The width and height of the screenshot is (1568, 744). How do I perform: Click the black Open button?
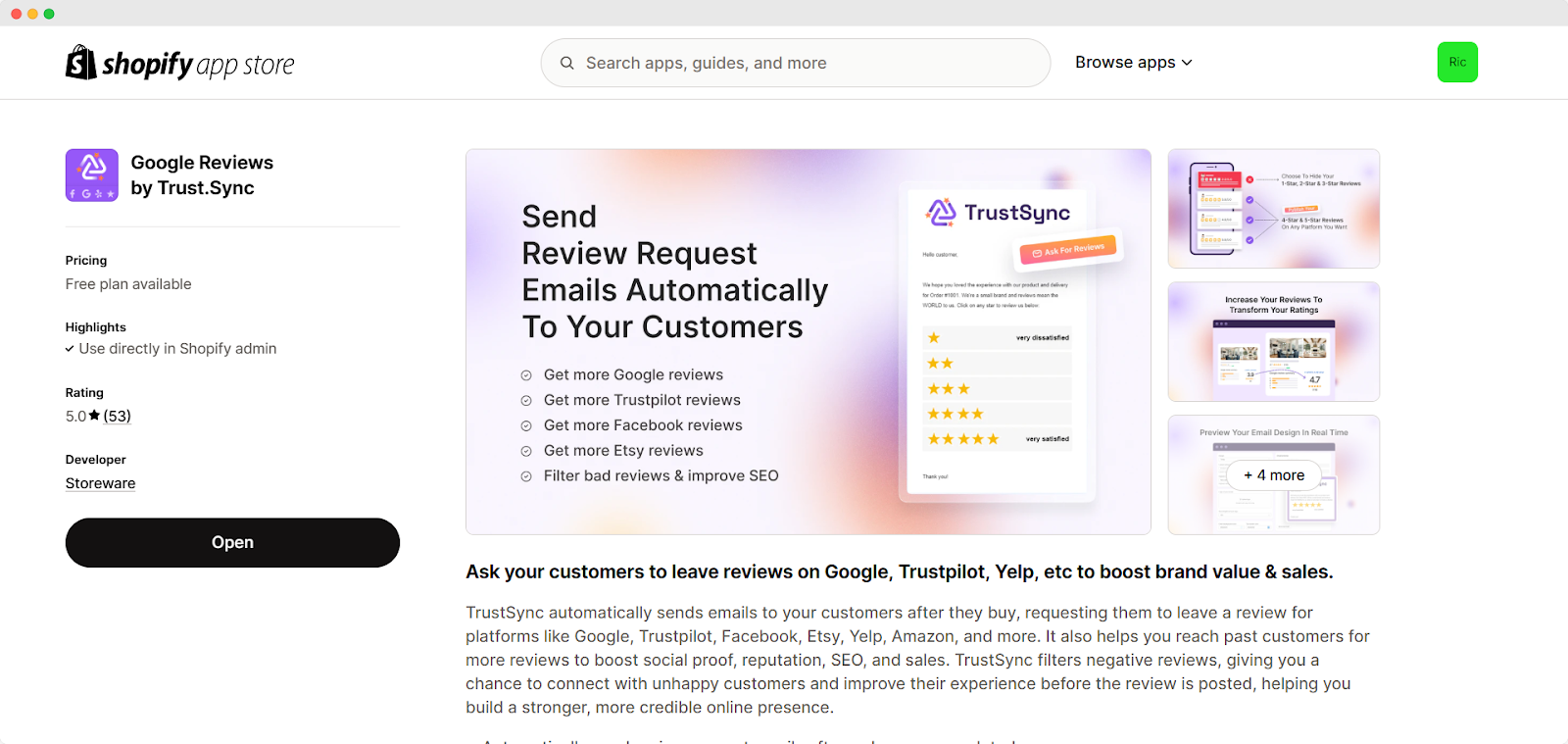tap(232, 542)
